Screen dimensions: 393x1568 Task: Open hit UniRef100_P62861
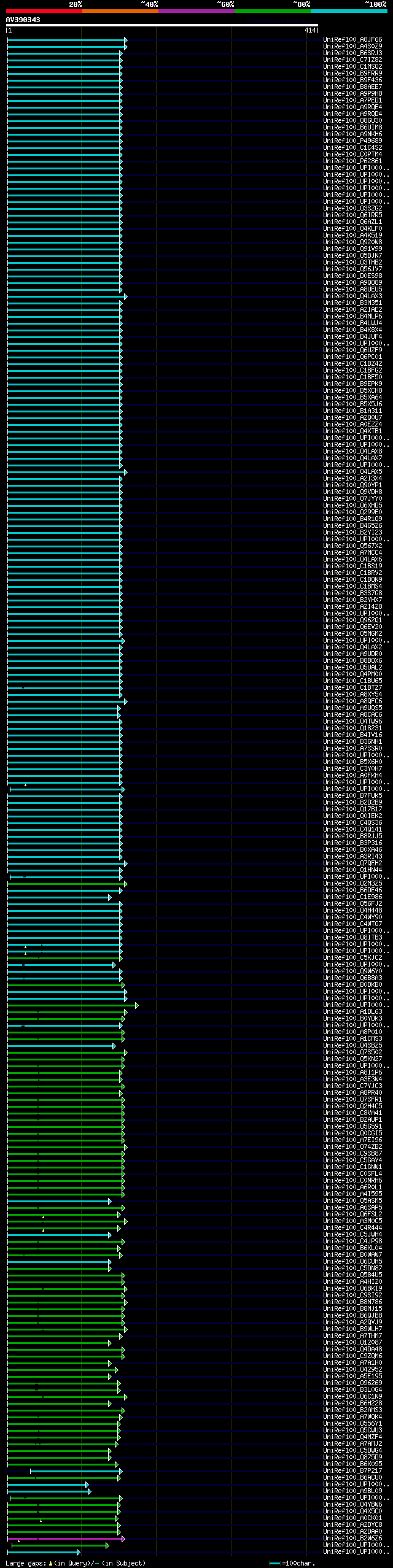352,161
